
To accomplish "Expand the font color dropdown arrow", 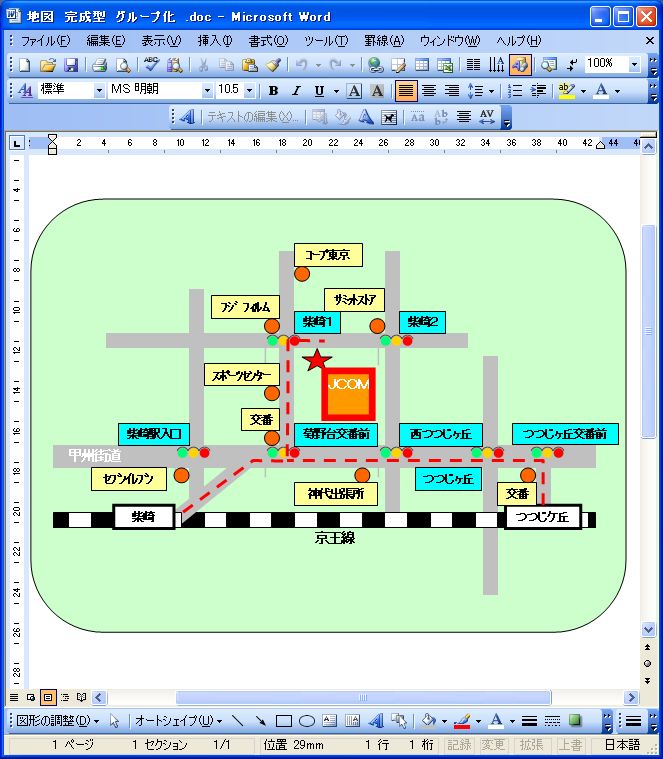I will 618,91.
